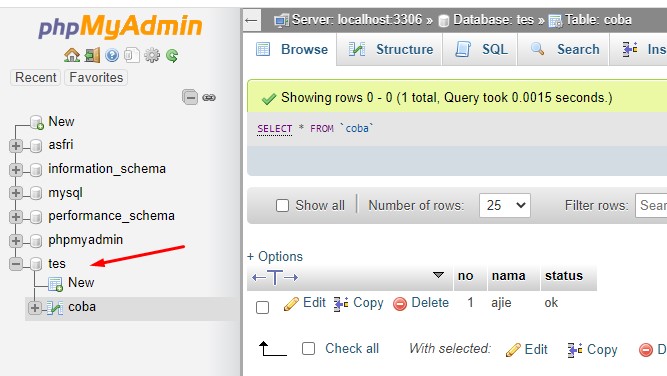The image size is (667, 376).
Task: Open the MySQL documentation page icon
Action: click(132, 55)
